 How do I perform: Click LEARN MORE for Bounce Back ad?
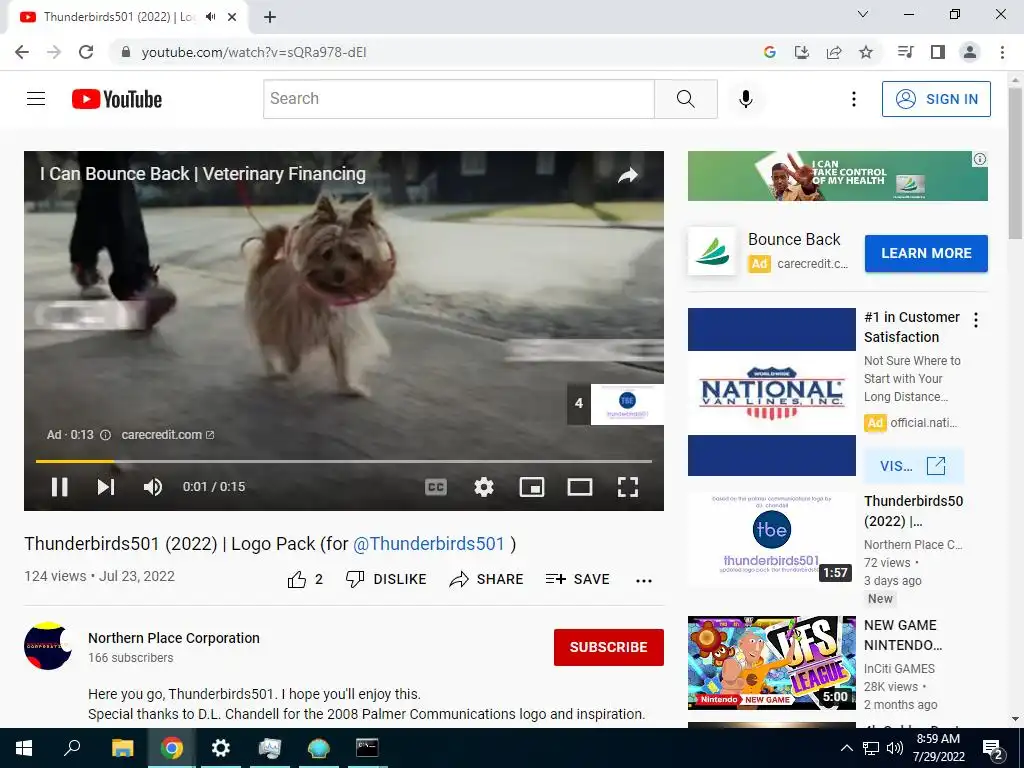tap(926, 253)
